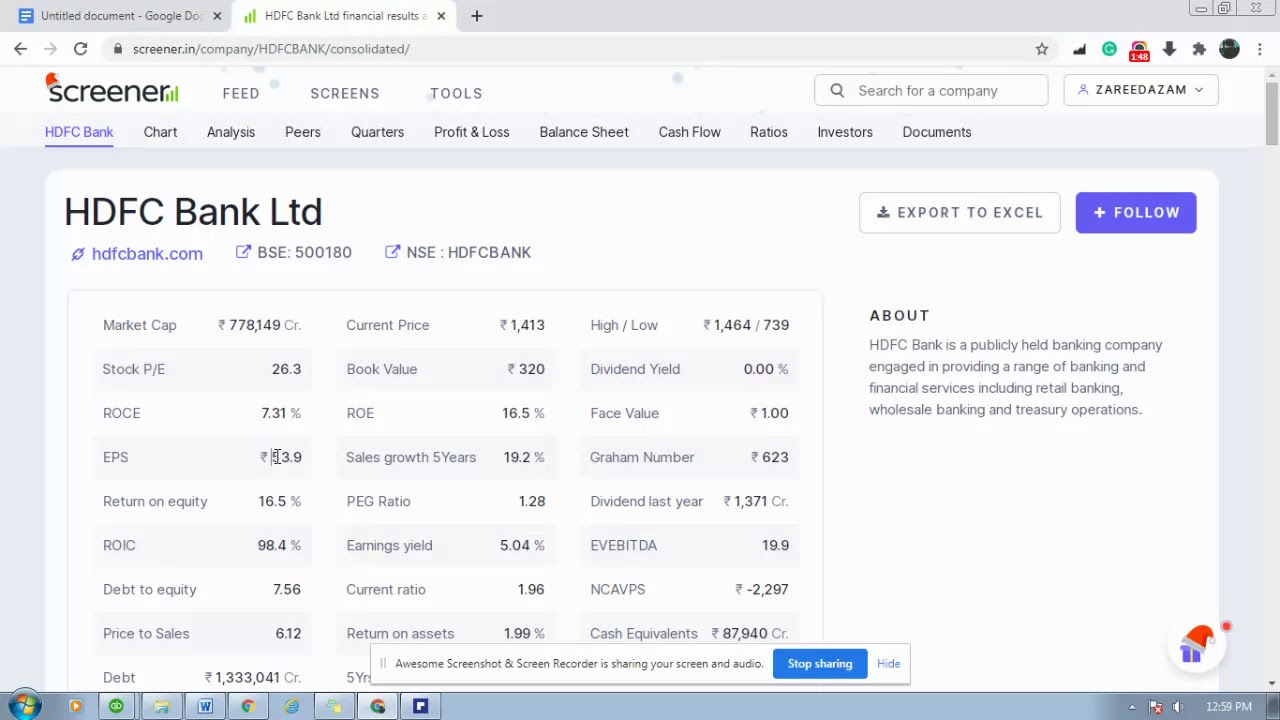Image resolution: width=1280 pixels, height=720 pixels.
Task: Click the EXPORT TO EXCEL button
Action: [960, 212]
